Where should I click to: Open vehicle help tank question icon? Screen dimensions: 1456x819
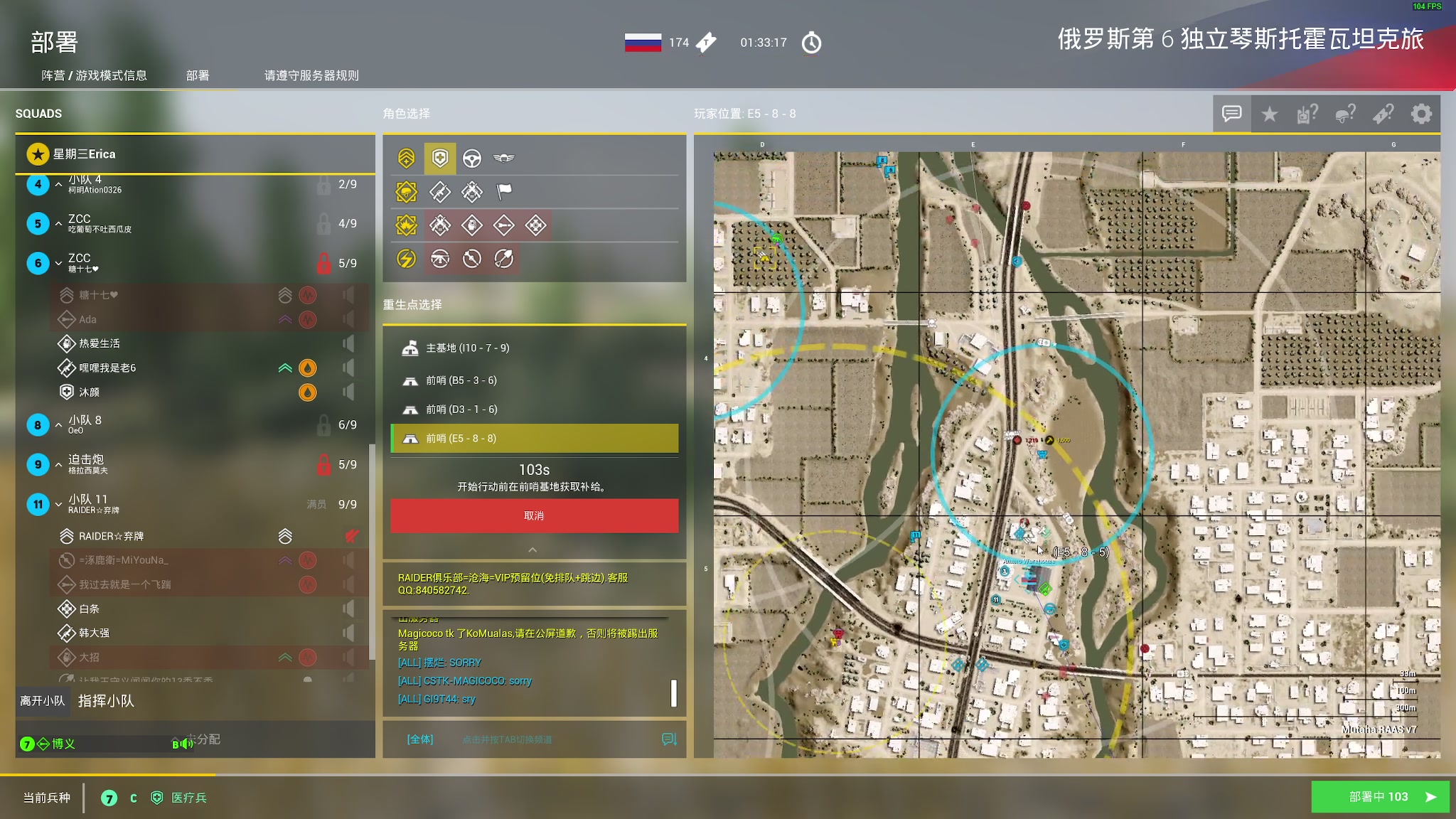1307,114
